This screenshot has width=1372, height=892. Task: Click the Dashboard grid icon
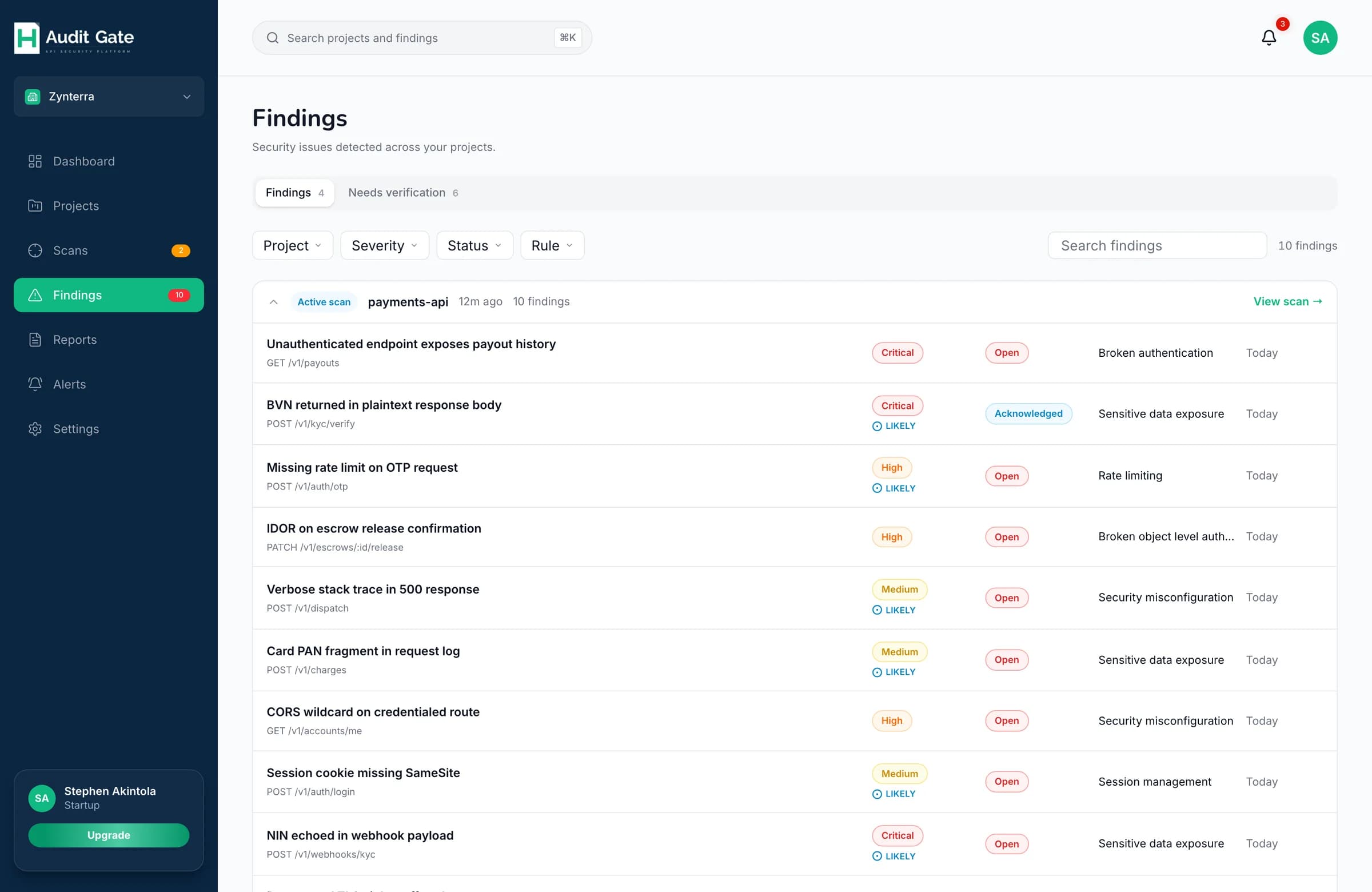pos(35,161)
